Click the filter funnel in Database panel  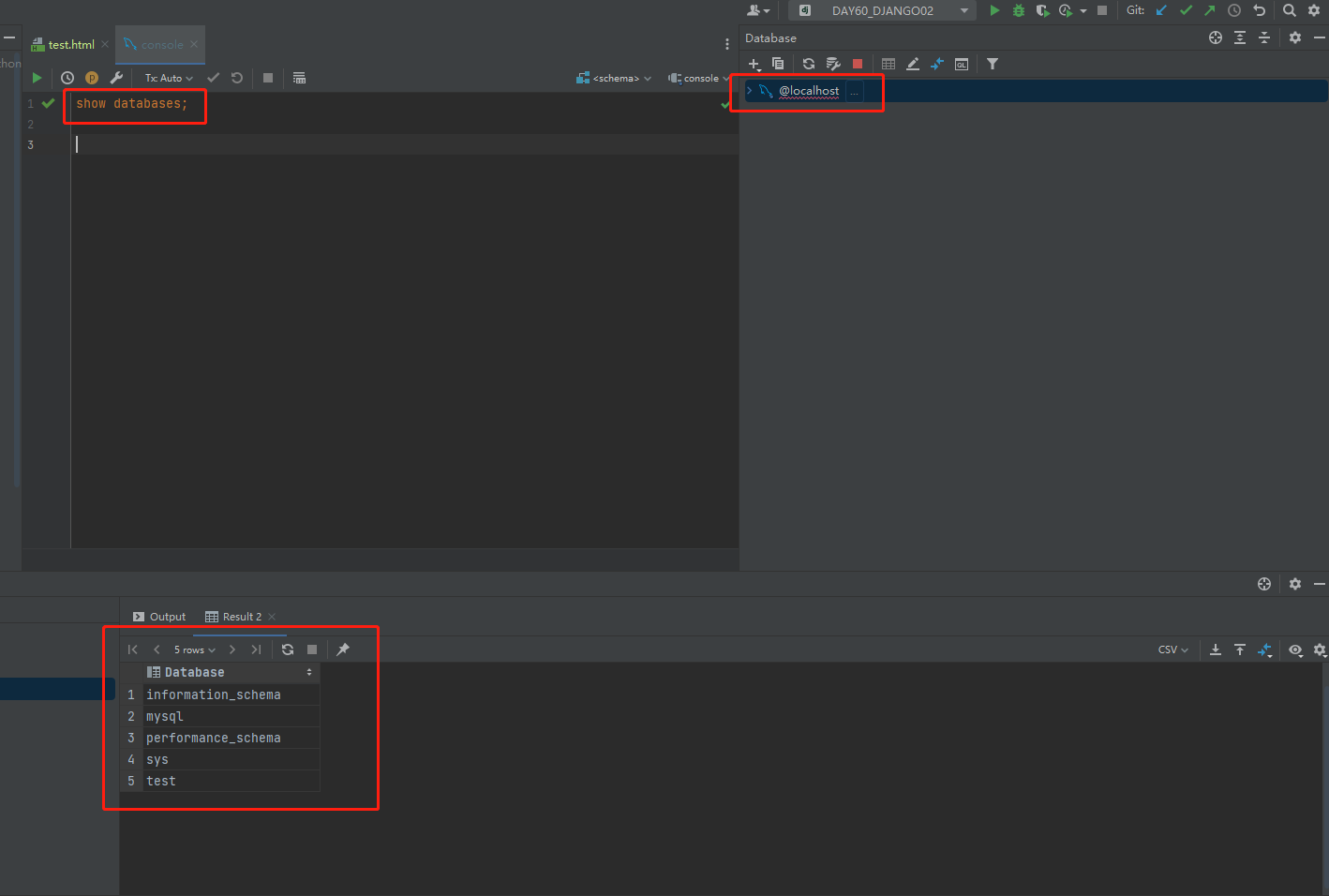993,64
